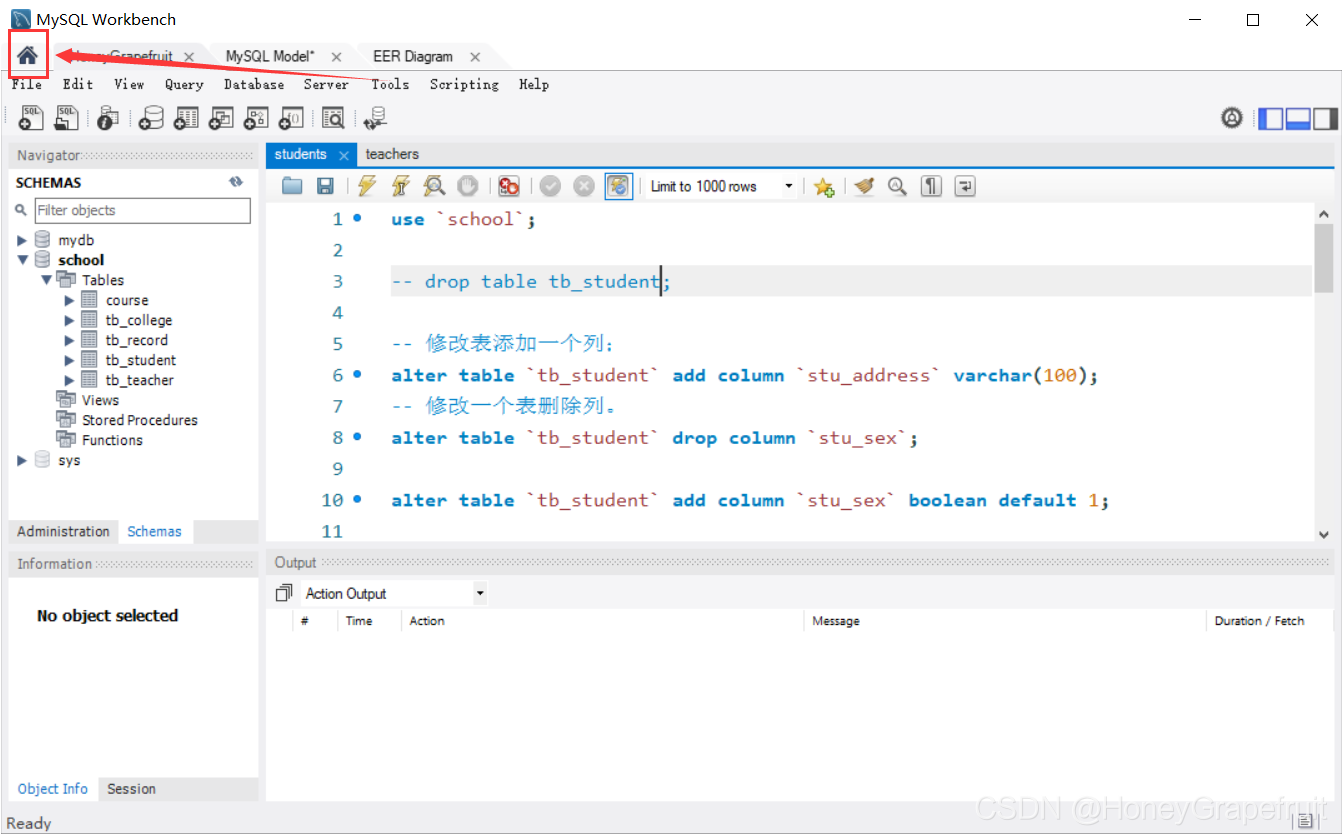1343x835 pixels.
Task: Open the Query menu
Action: (x=184, y=84)
